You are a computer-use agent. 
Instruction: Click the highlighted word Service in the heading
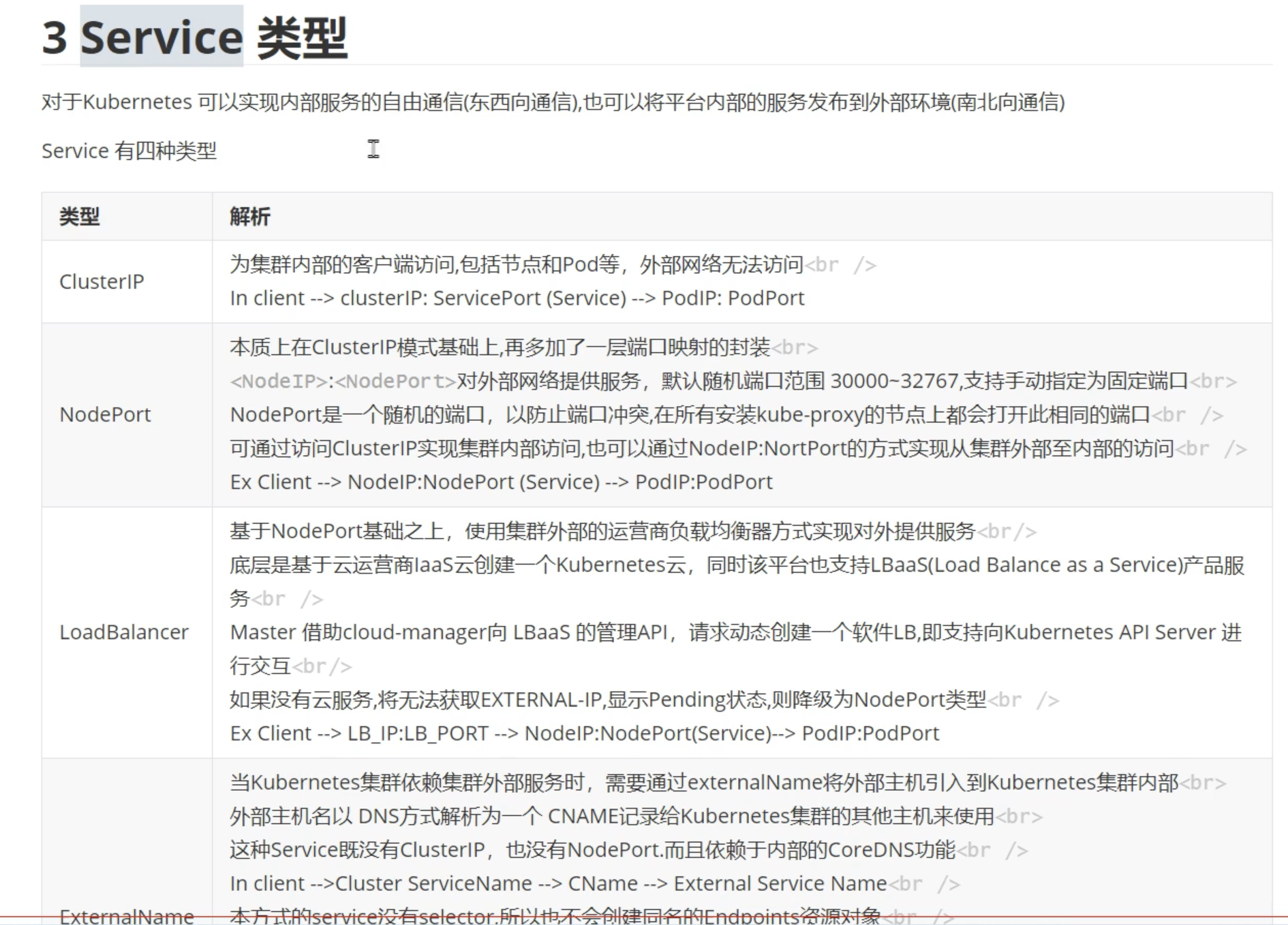pyautogui.click(x=162, y=37)
